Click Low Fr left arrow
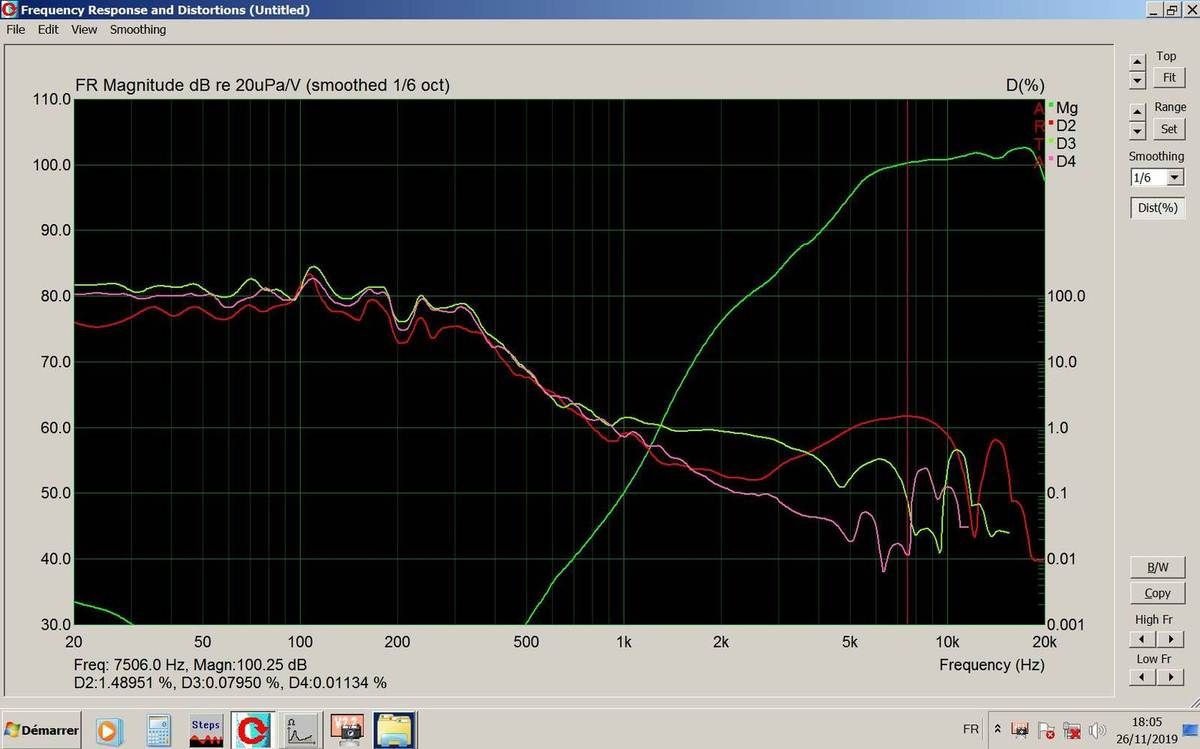Screen dimensions: 1200x749 click(1143, 678)
